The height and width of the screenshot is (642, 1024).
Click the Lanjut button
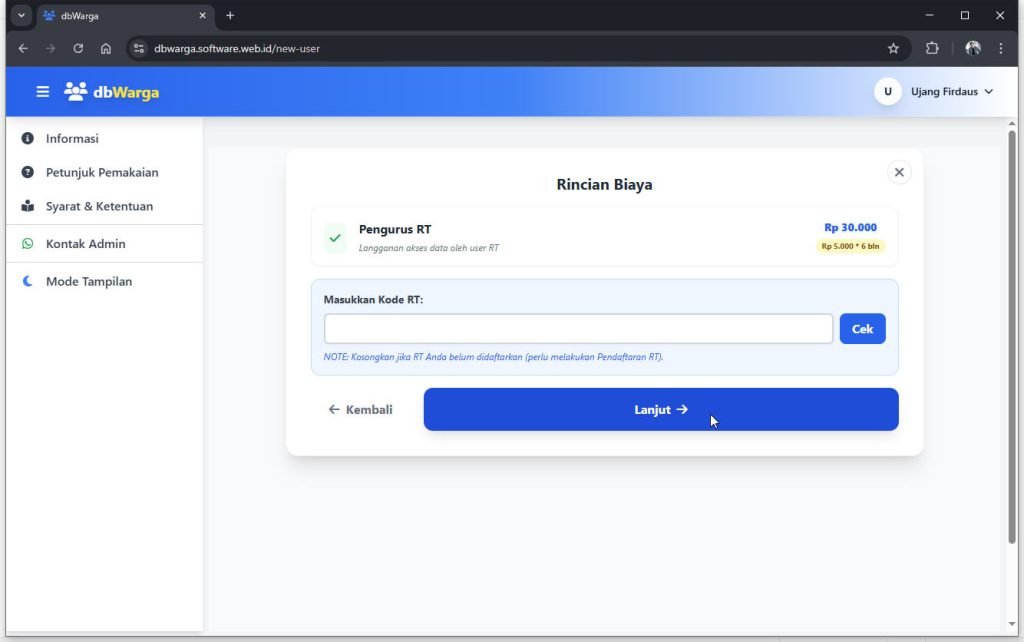pyautogui.click(x=660, y=410)
